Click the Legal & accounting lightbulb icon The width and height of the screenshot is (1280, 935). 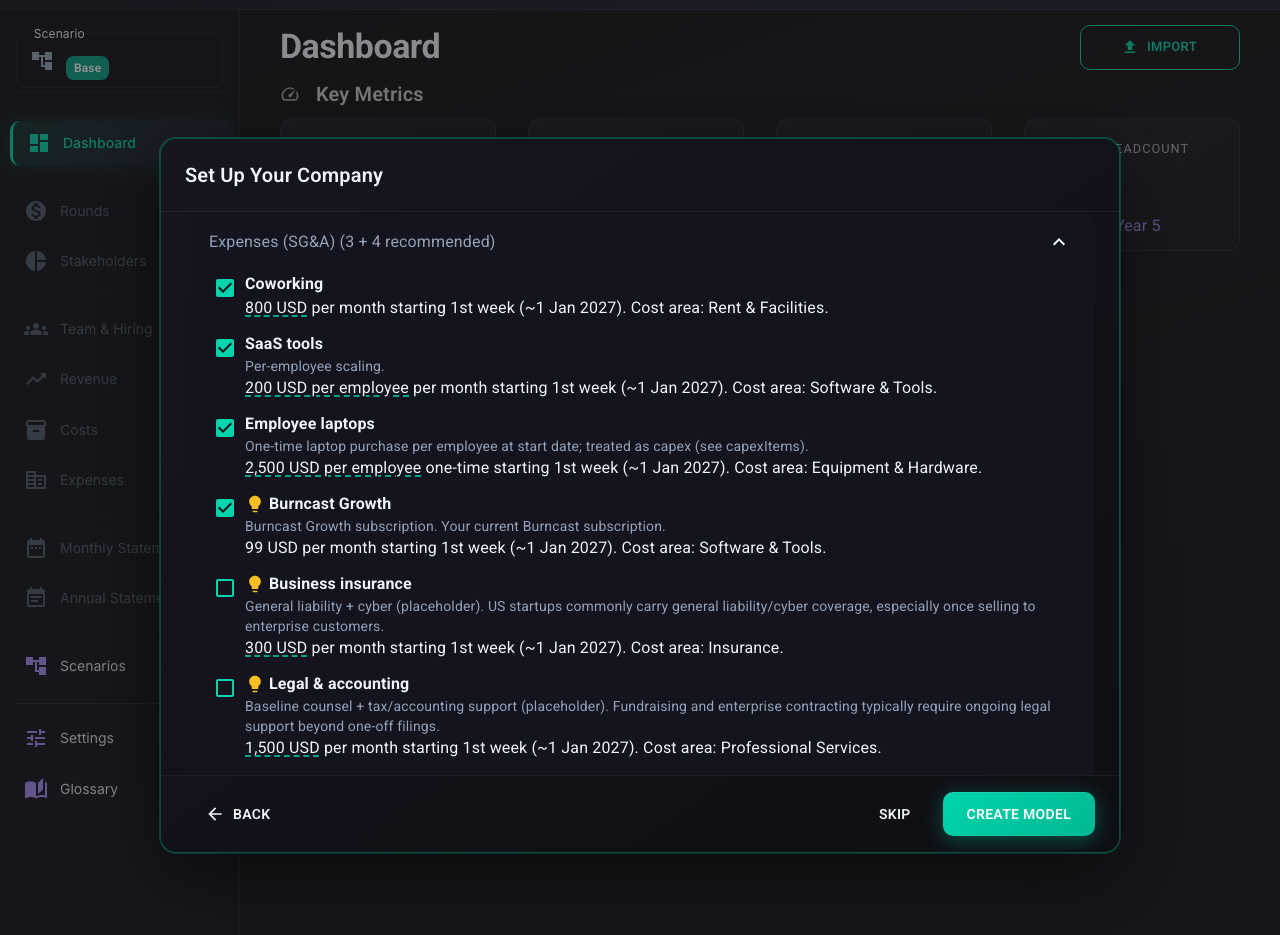(254, 684)
